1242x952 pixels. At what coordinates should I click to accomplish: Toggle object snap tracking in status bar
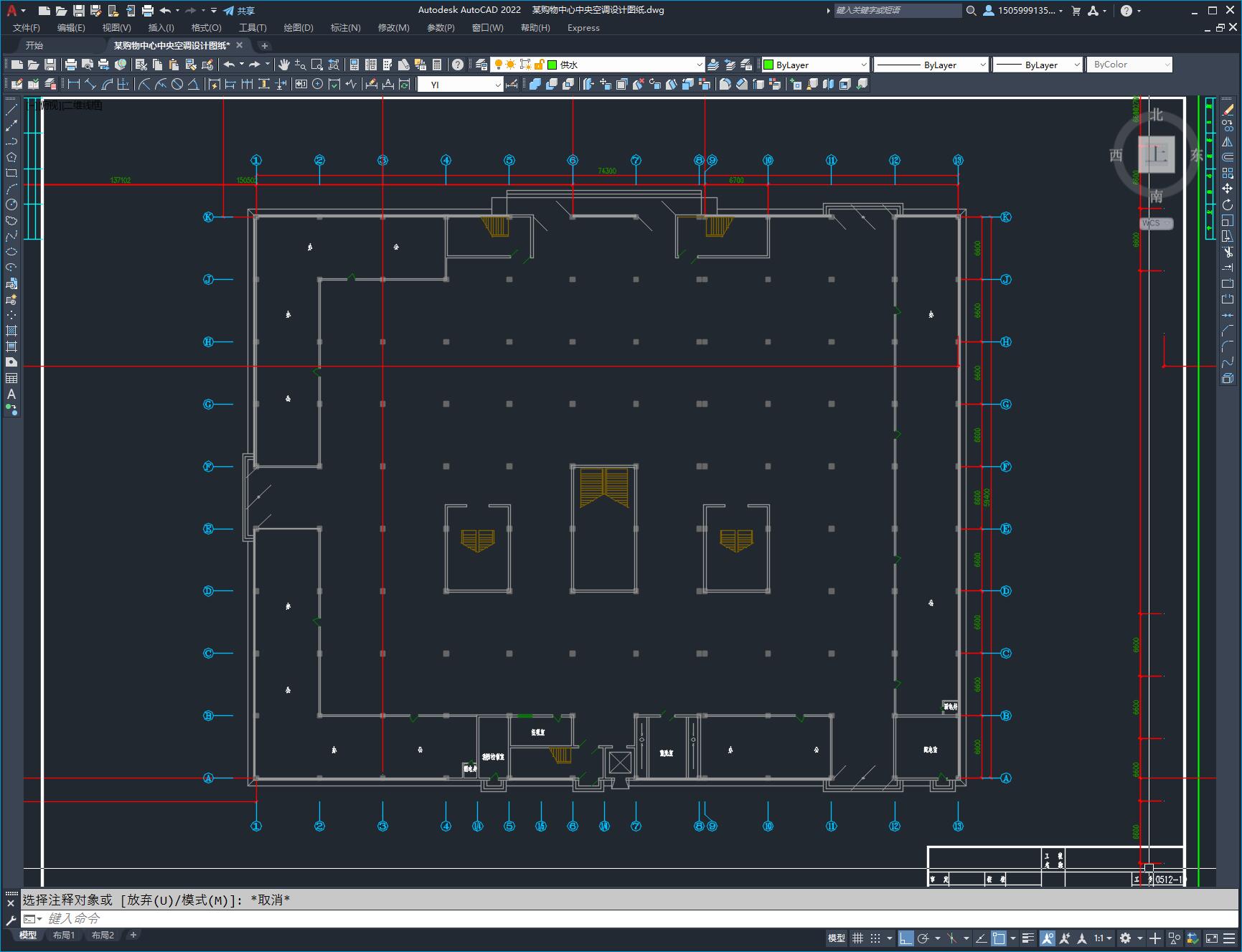point(981,938)
